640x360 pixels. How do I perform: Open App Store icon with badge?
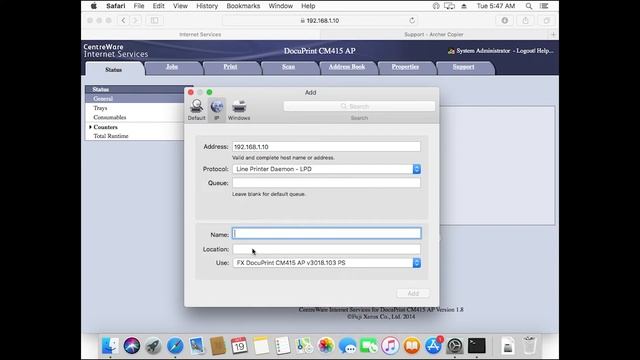(433, 346)
